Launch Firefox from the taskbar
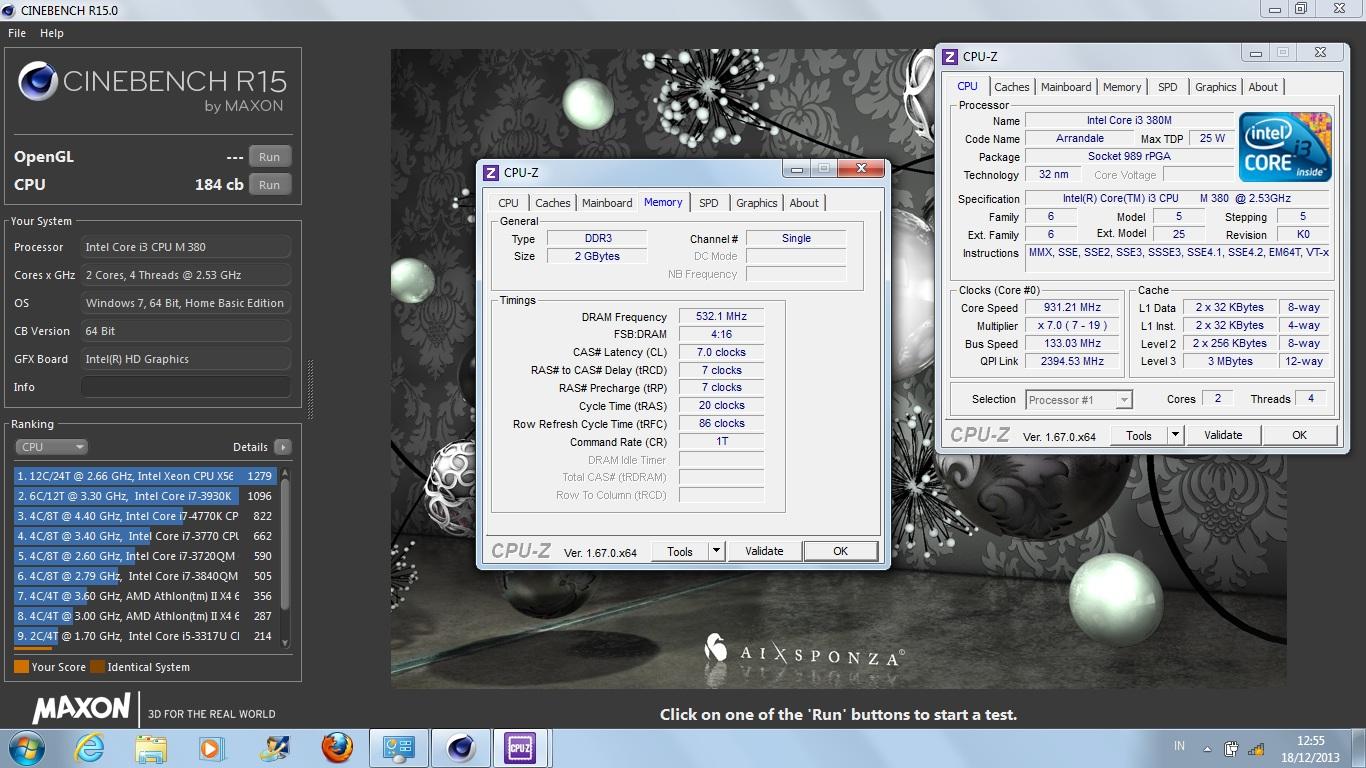Screen dimensions: 1366x768 tap(337, 748)
